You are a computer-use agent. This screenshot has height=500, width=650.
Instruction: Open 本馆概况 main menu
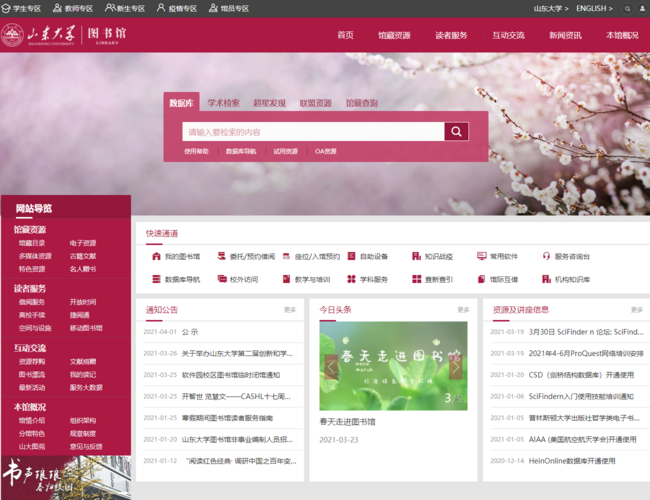point(622,35)
